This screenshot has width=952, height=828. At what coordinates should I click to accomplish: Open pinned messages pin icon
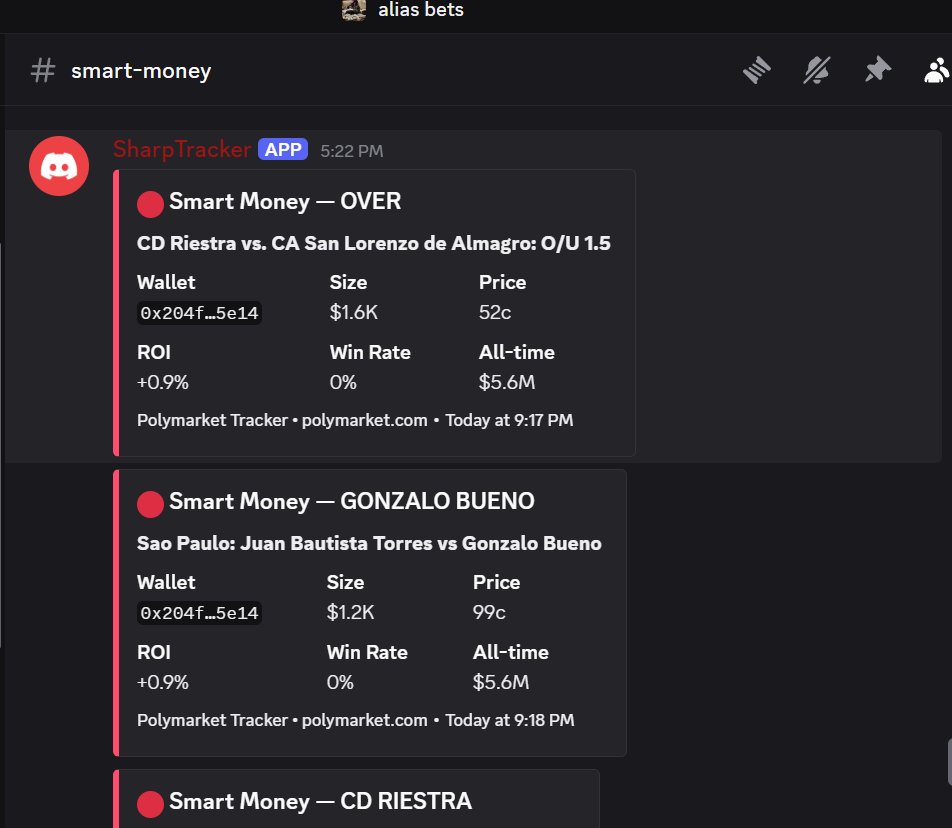tap(877, 69)
